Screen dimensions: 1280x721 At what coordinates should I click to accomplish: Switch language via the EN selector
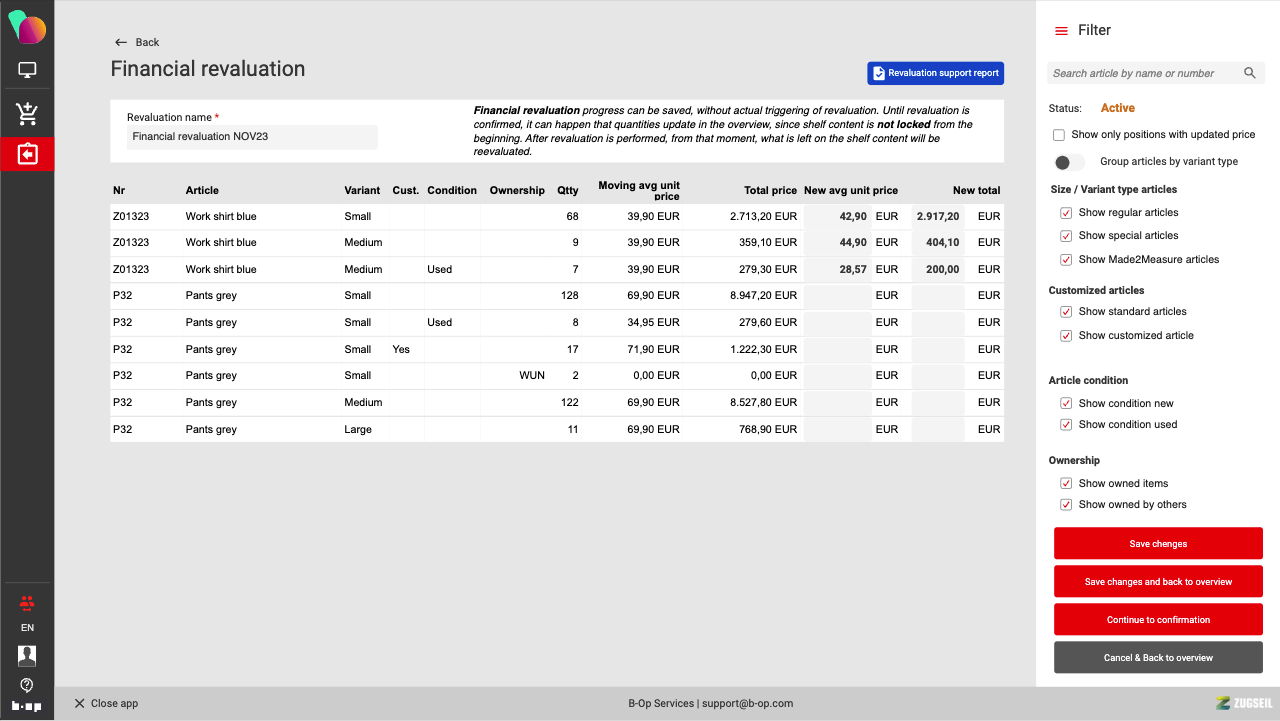tap(27, 628)
